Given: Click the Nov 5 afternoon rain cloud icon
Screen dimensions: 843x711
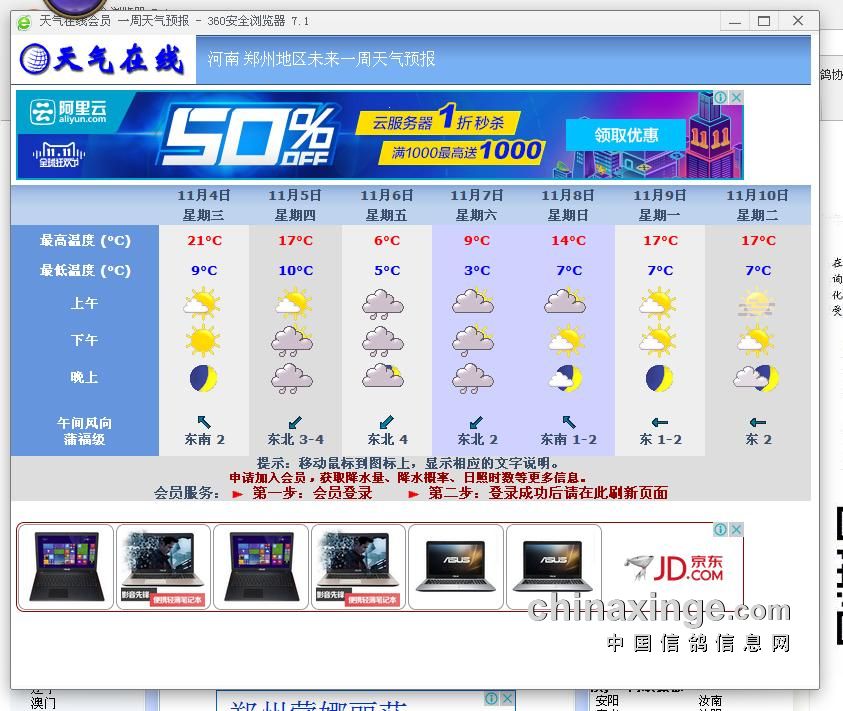Looking at the screenshot, I should point(292,341).
